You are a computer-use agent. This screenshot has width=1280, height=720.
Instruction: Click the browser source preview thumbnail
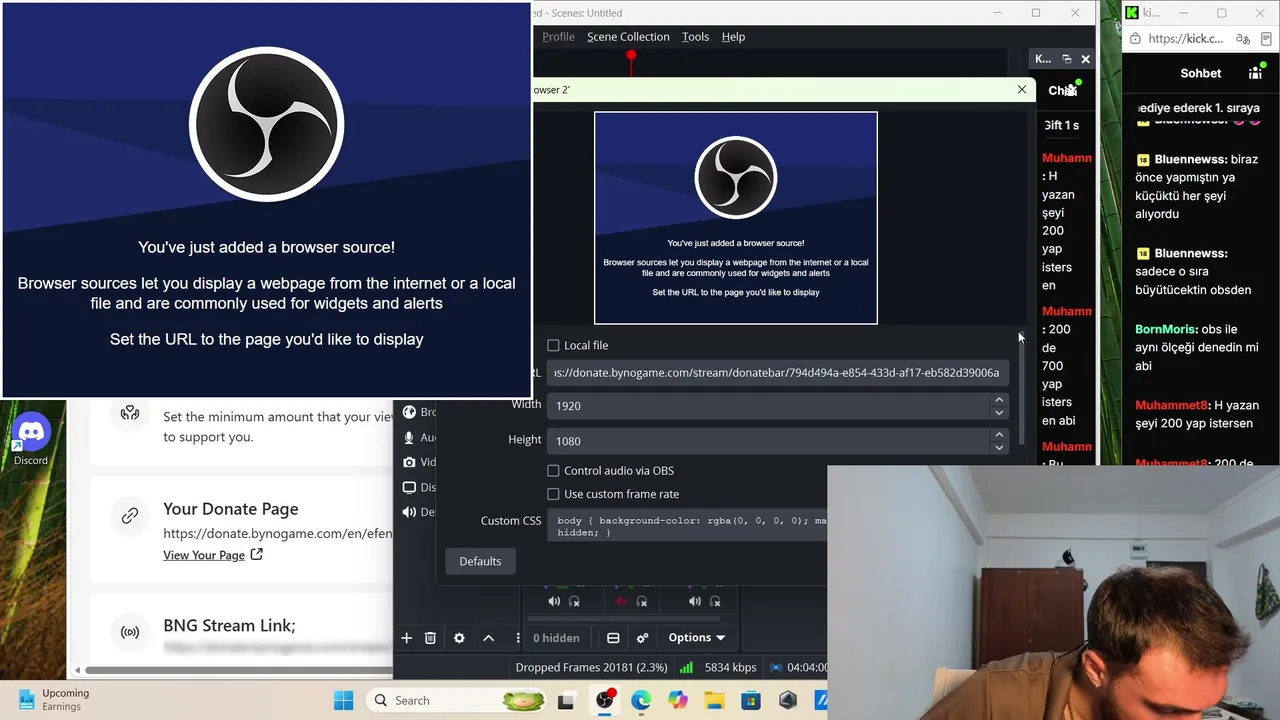click(736, 218)
